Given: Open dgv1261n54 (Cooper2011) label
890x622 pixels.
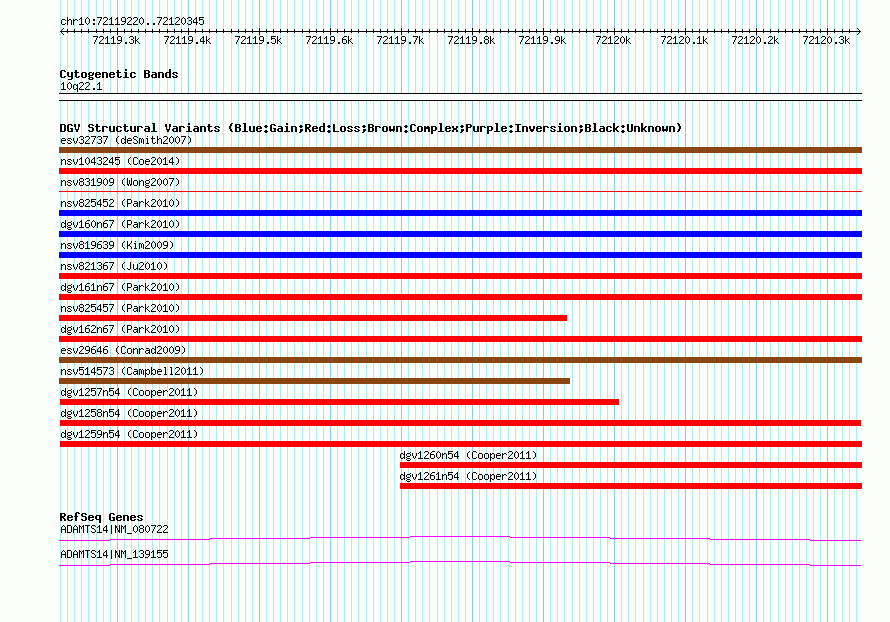Looking at the screenshot, I should (x=468, y=476).
